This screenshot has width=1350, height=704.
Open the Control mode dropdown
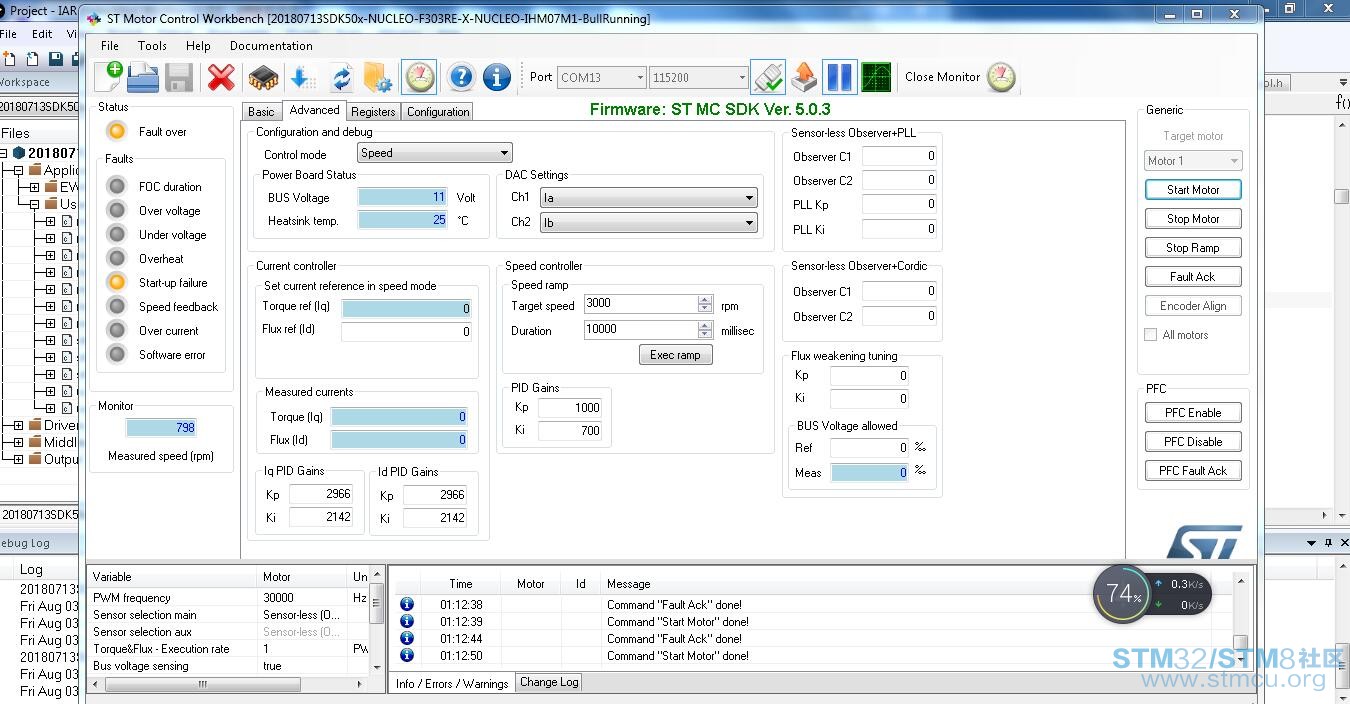click(x=435, y=153)
